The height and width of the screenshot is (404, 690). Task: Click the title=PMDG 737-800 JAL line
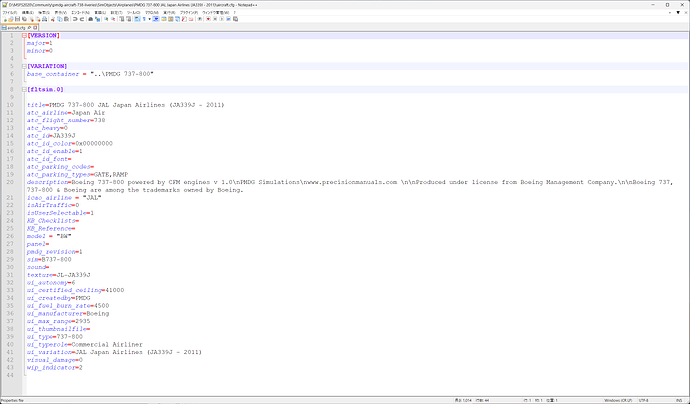coord(125,105)
